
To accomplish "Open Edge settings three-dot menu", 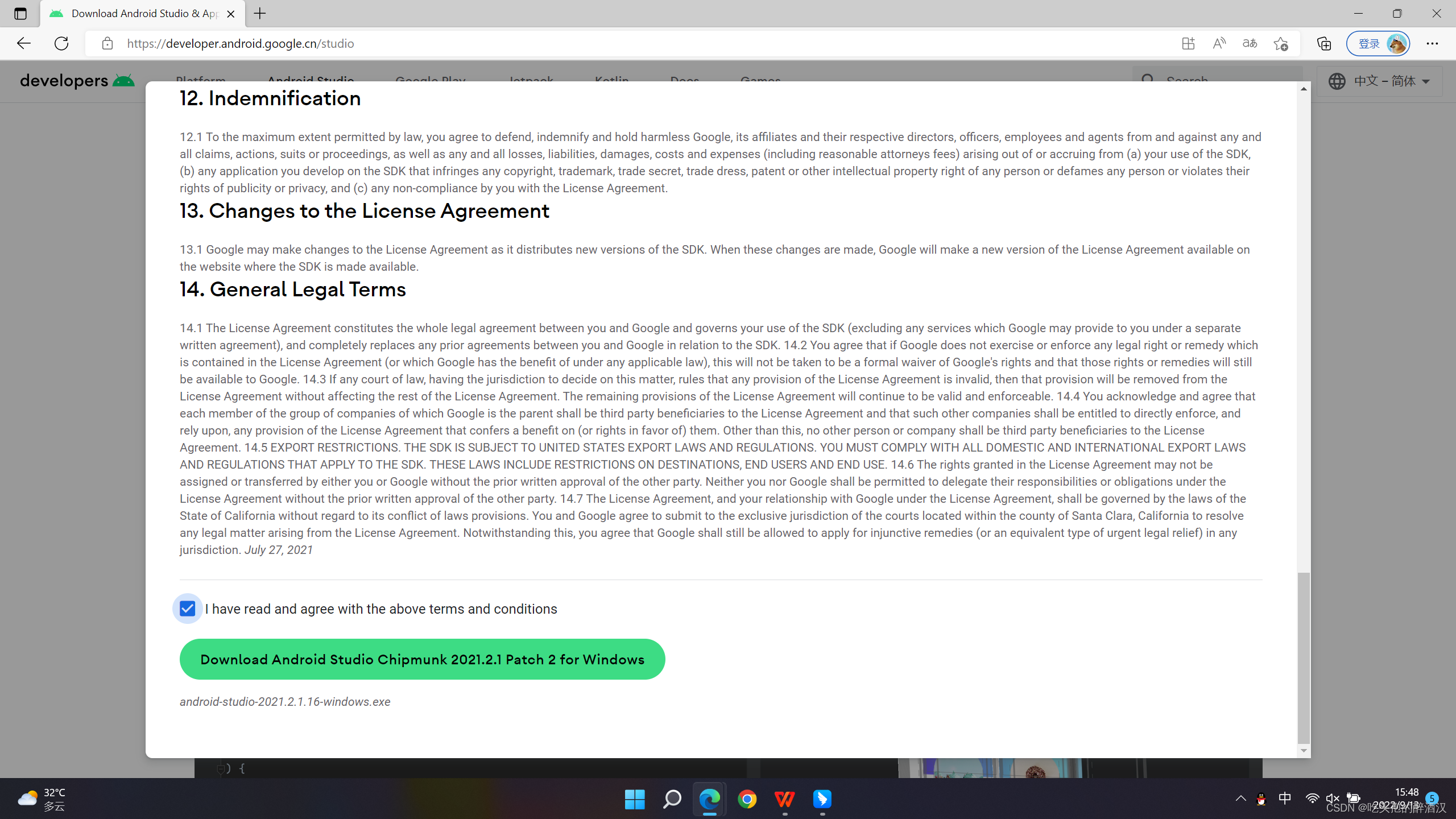I will pyautogui.click(x=1432, y=43).
